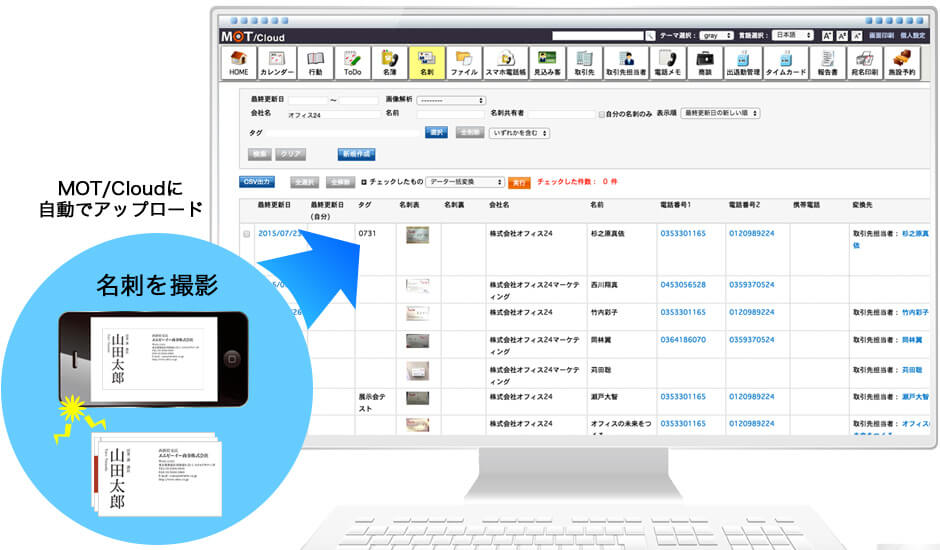Open the スマホ電話帳 icon
The image size is (940, 550).
pyautogui.click(x=506, y=62)
